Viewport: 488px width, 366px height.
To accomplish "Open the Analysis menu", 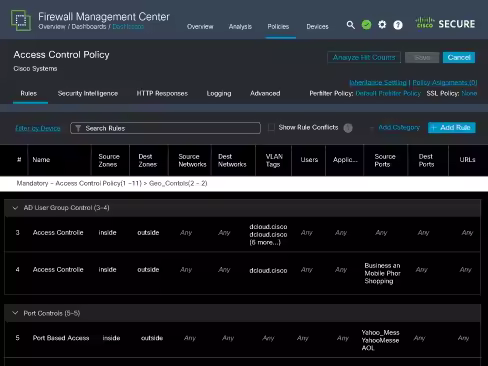I will point(240,27).
